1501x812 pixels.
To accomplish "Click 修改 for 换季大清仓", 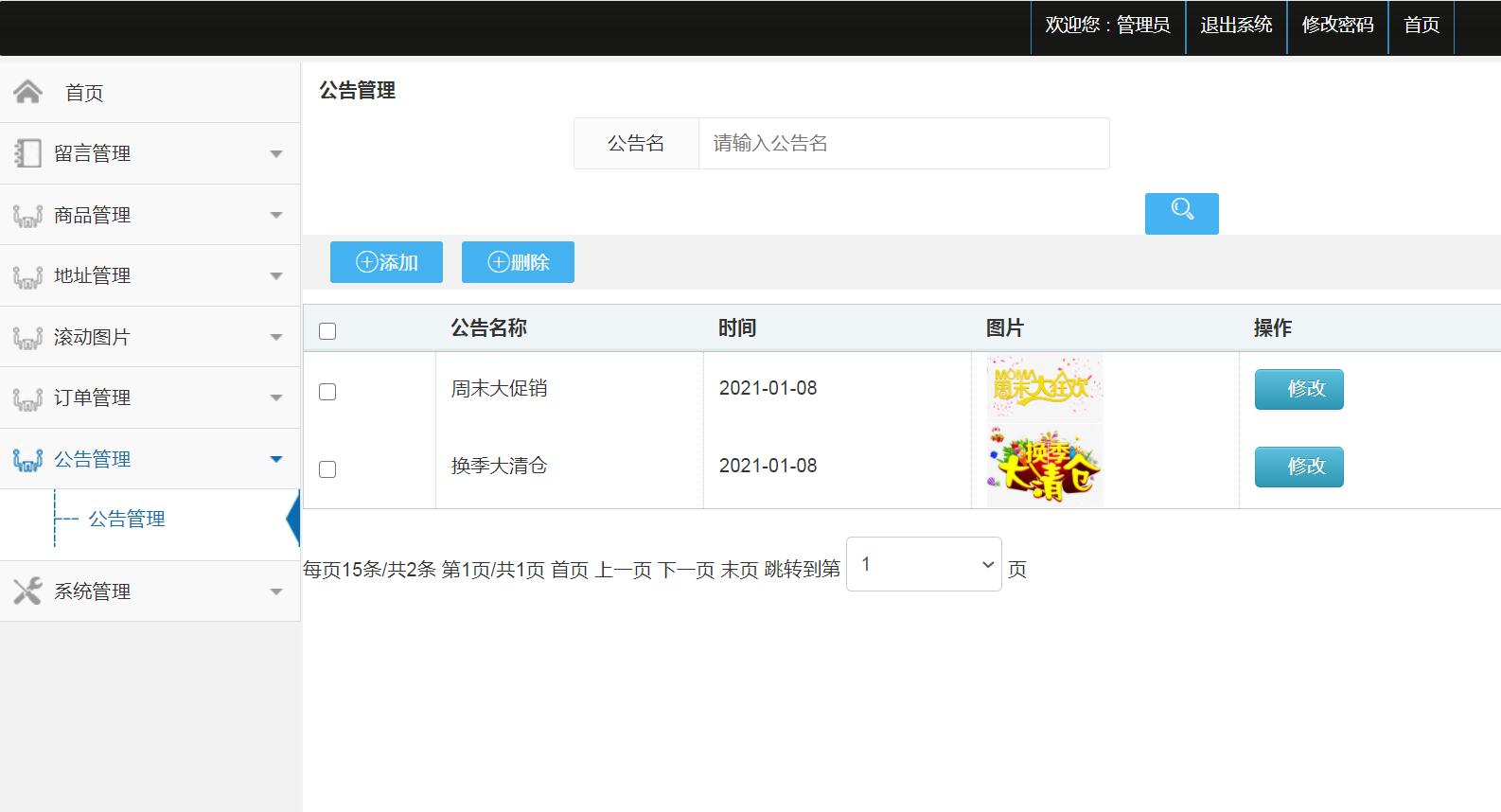I will click(x=1298, y=467).
